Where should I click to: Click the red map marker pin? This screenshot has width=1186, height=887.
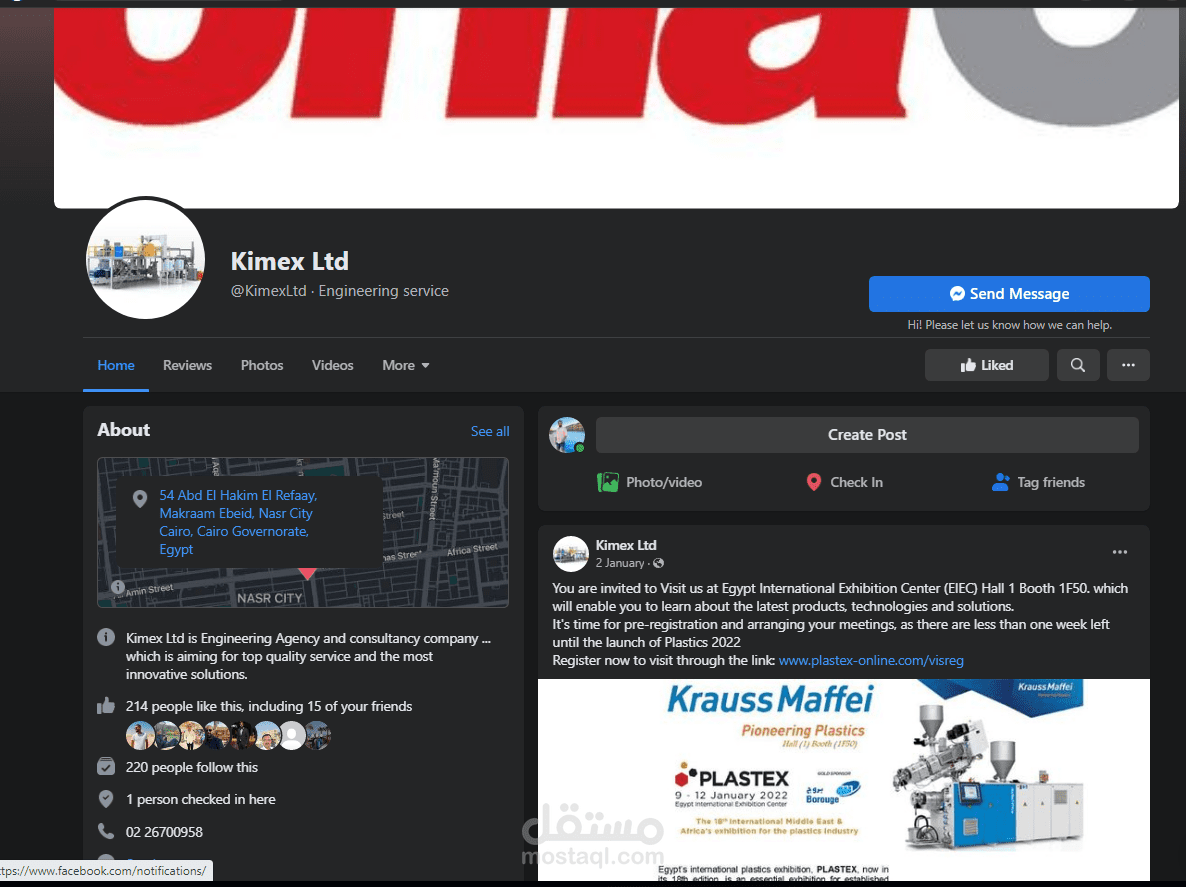point(307,573)
